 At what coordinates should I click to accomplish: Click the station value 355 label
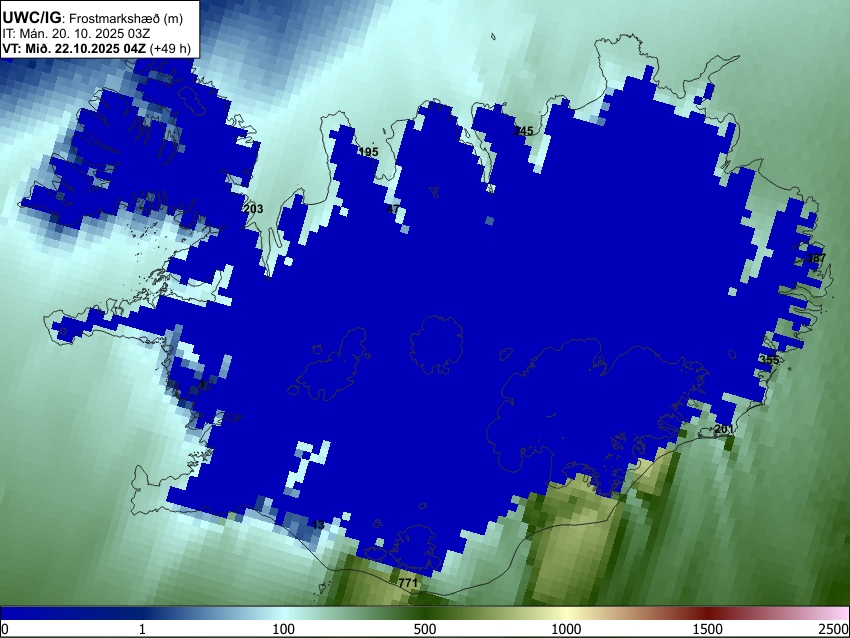[769, 360]
